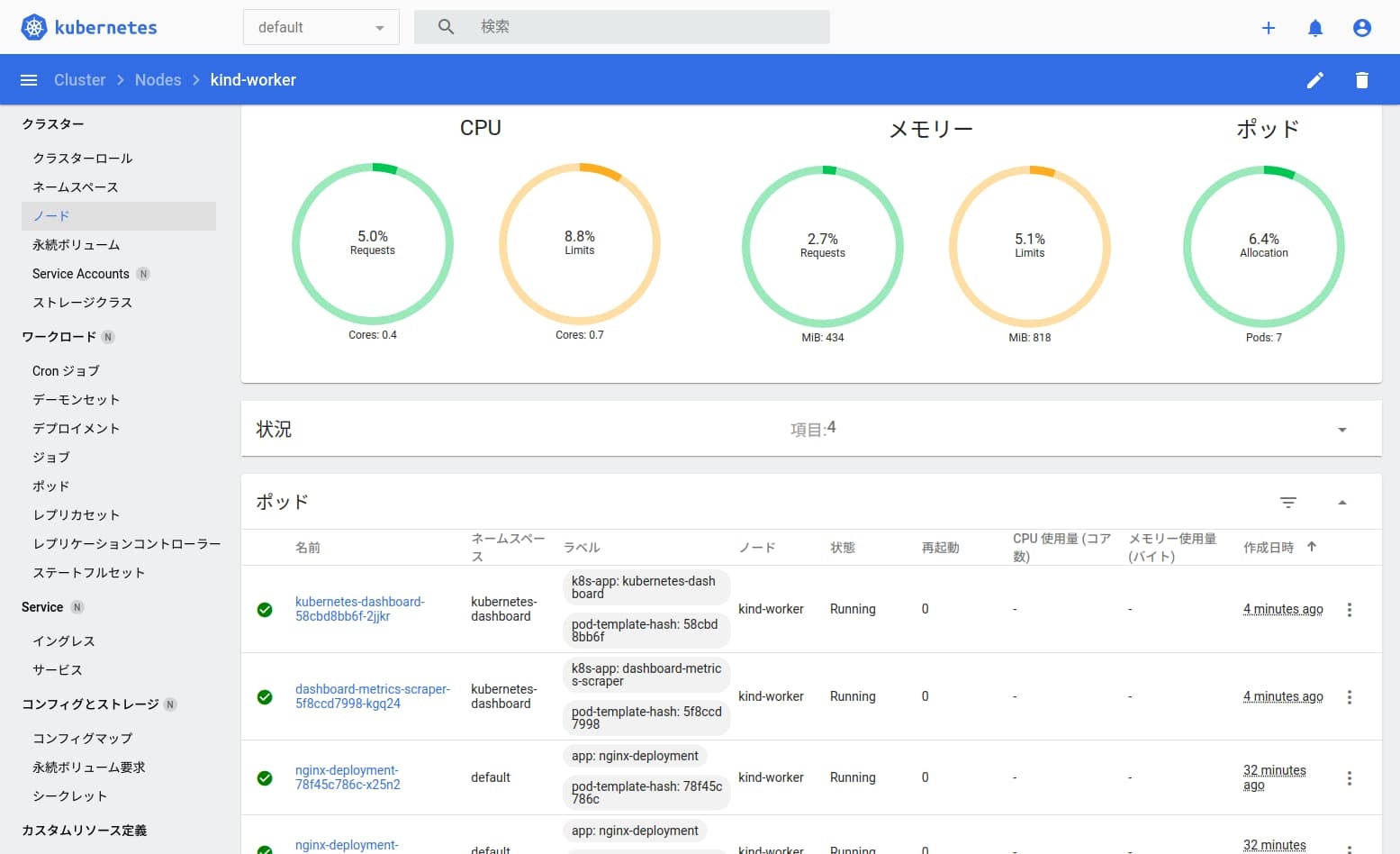The image size is (1400, 854).
Task: Click the search magnifier icon
Action: coord(446,26)
